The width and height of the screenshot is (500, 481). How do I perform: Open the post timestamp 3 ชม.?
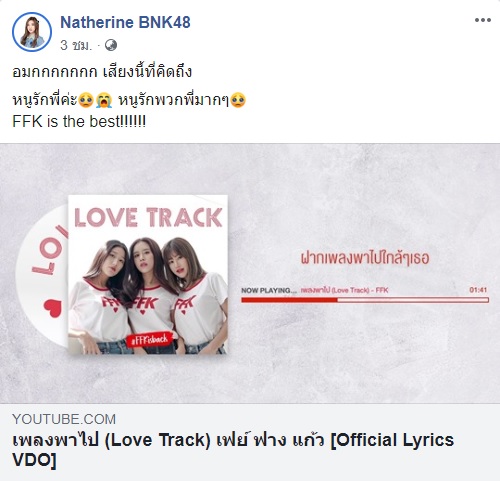click(x=76, y=45)
